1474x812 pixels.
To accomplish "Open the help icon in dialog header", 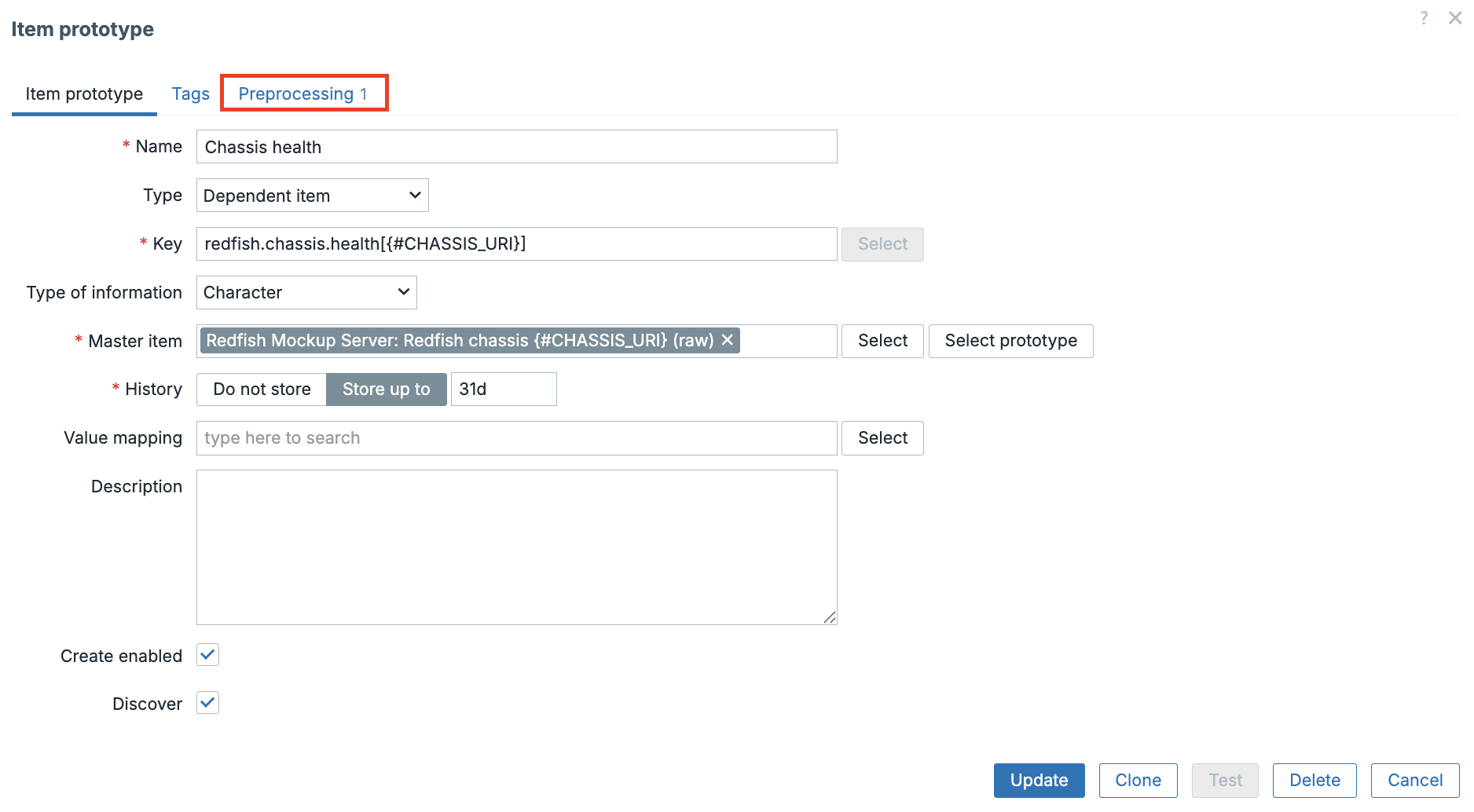I will [x=1424, y=17].
